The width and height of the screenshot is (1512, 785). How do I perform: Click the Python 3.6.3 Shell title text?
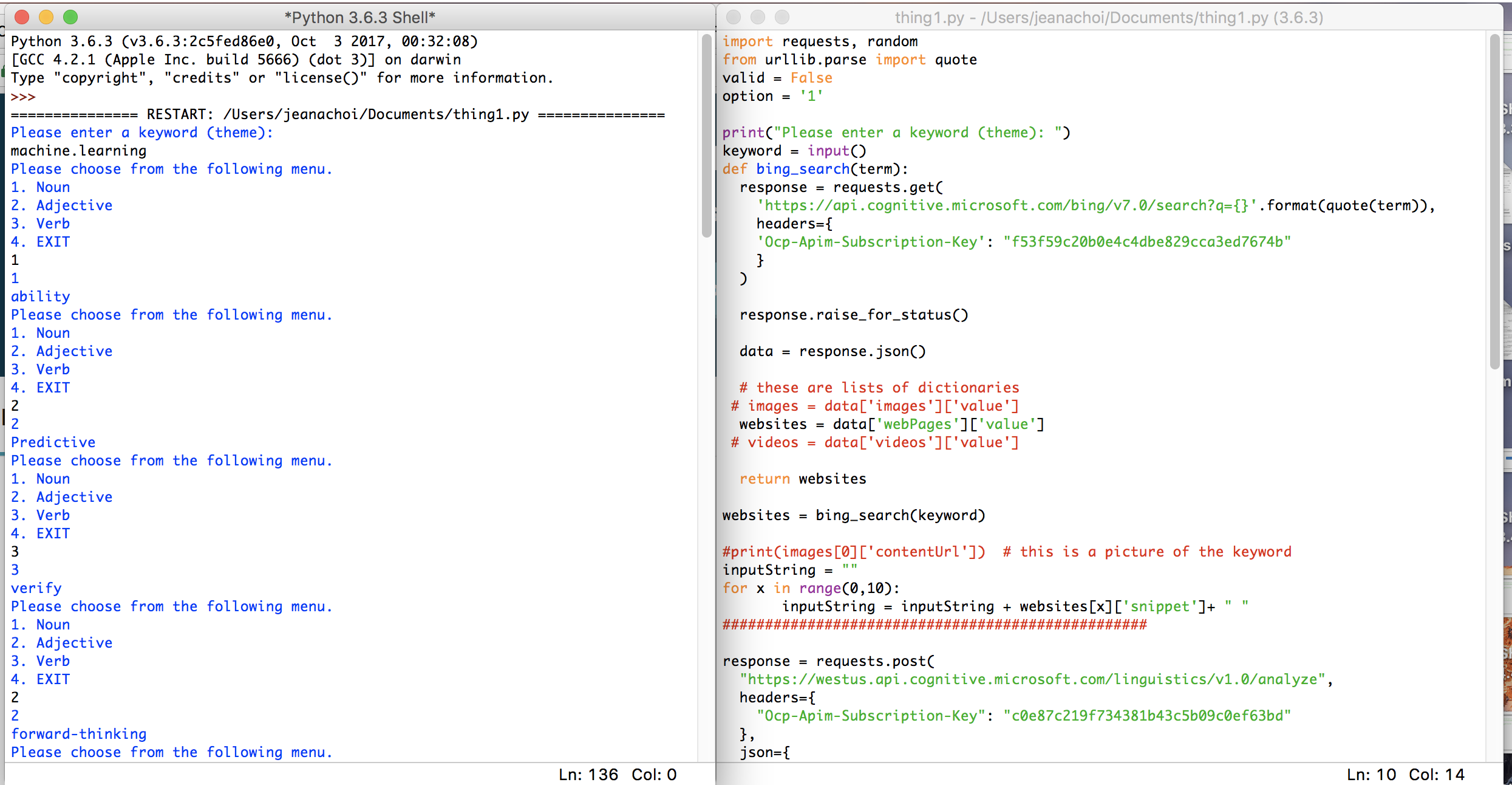359,17
